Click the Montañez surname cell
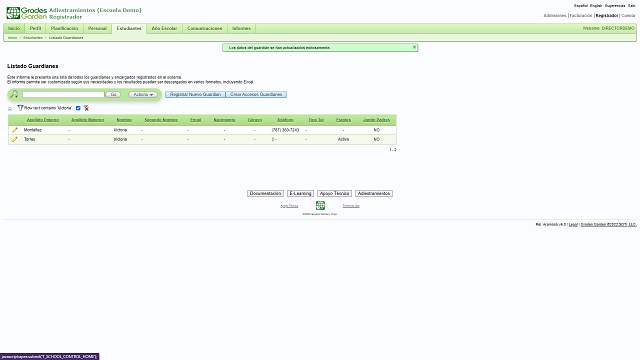 (33, 130)
